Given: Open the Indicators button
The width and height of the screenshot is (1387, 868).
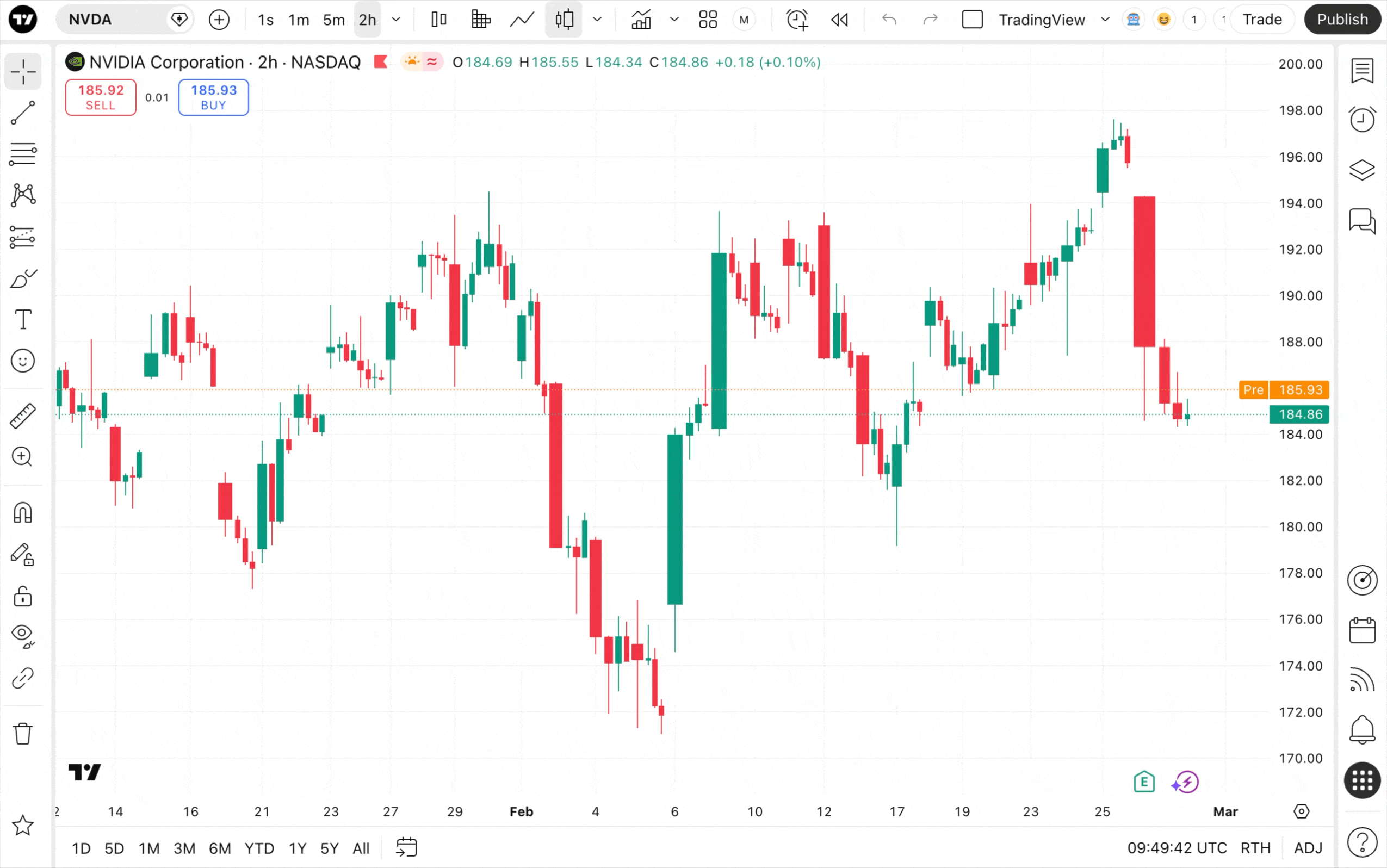Looking at the screenshot, I should (x=641, y=20).
